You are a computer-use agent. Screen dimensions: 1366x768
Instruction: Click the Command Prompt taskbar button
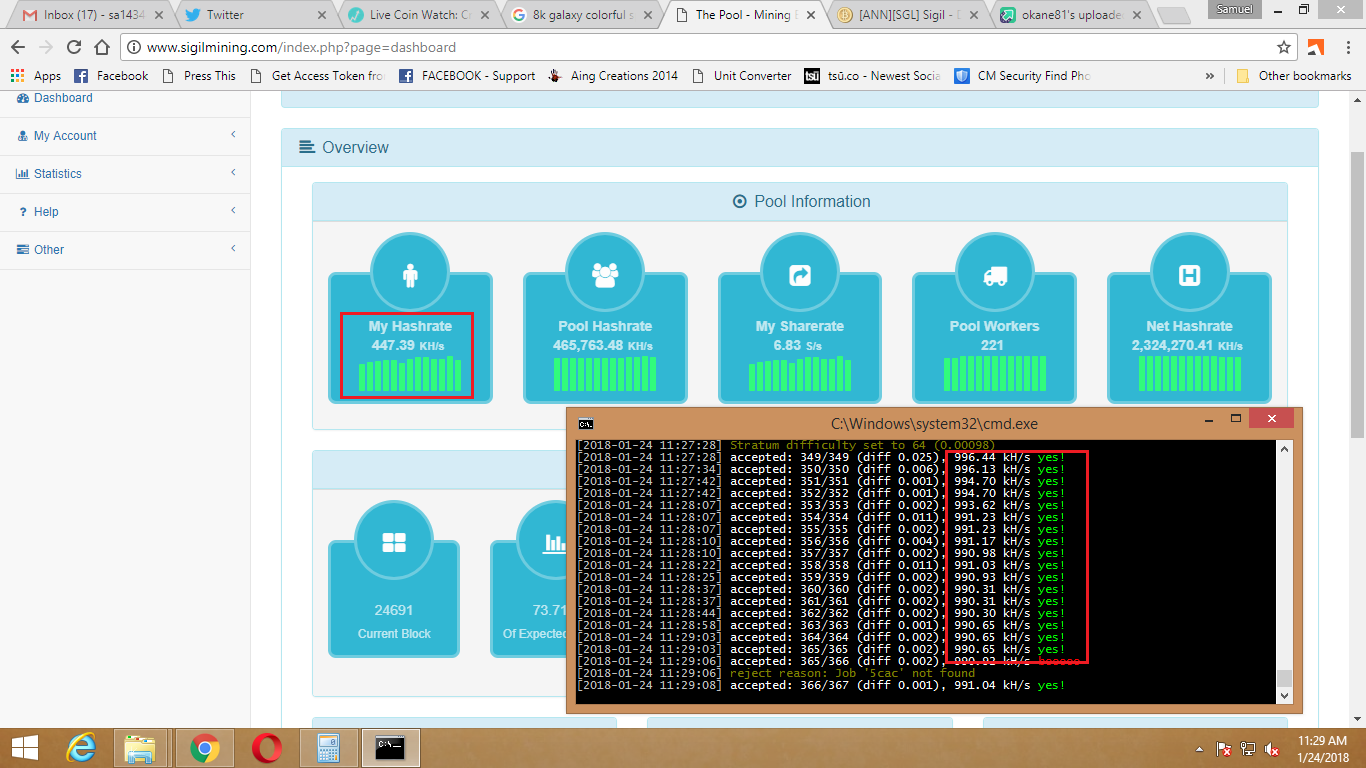pos(390,748)
